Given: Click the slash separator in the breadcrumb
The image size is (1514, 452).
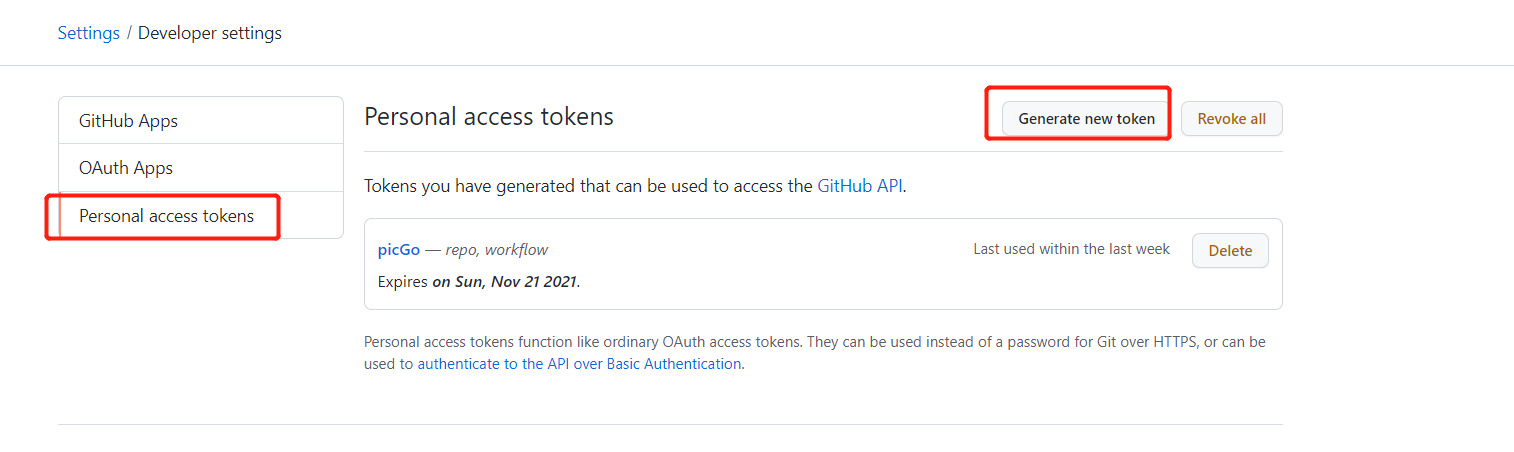Looking at the screenshot, I should click(129, 33).
